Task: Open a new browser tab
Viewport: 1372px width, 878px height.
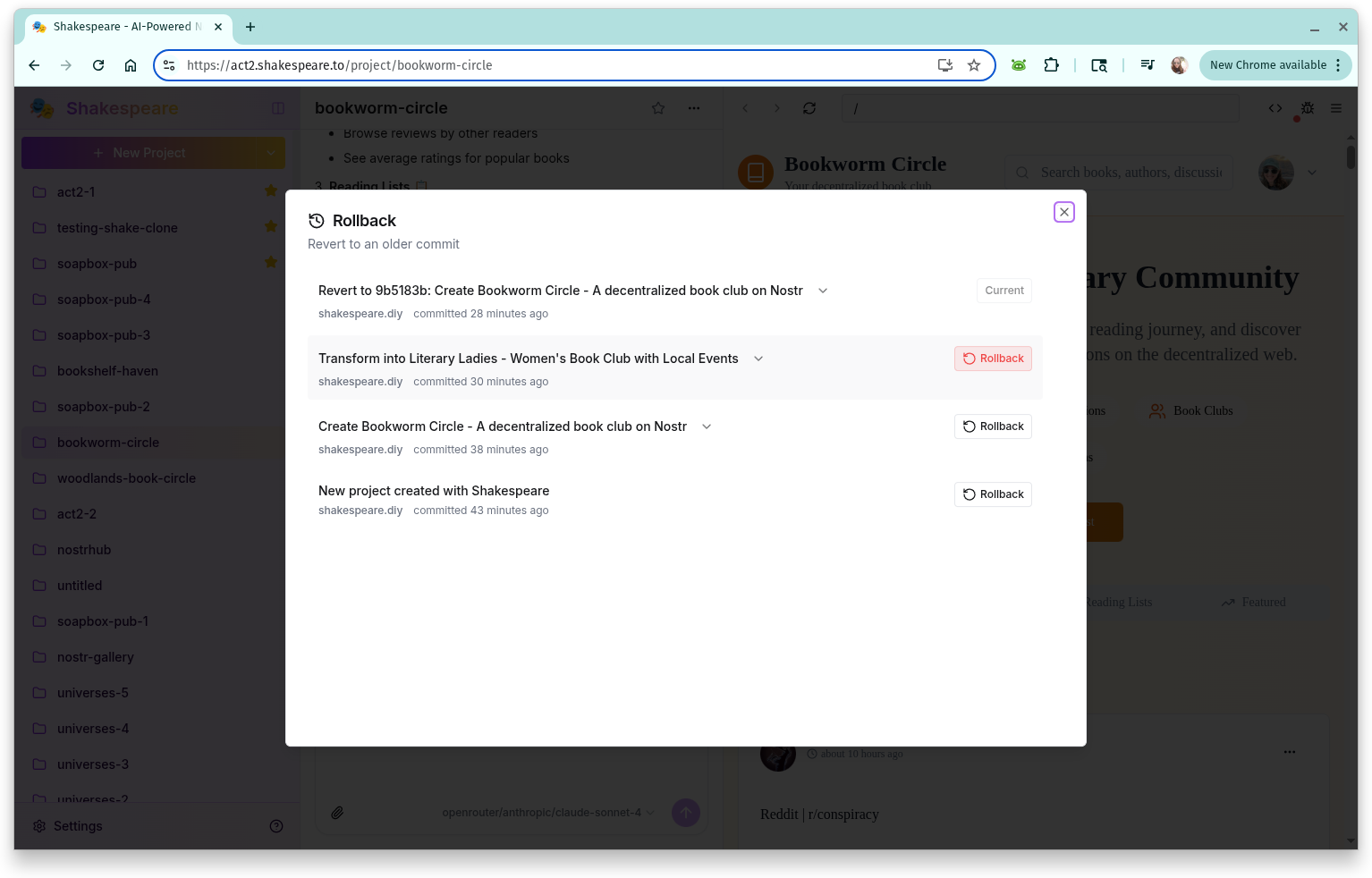Action: point(250,27)
